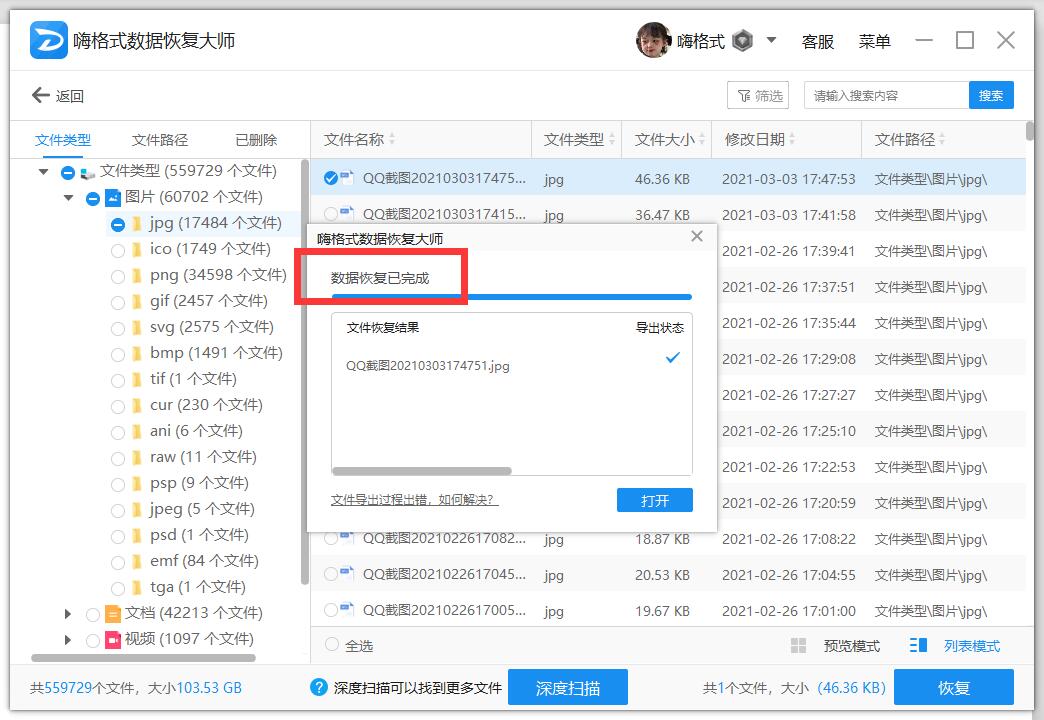Switch to the 文件类型 tab
The height and width of the screenshot is (720, 1044).
tap(63, 140)
